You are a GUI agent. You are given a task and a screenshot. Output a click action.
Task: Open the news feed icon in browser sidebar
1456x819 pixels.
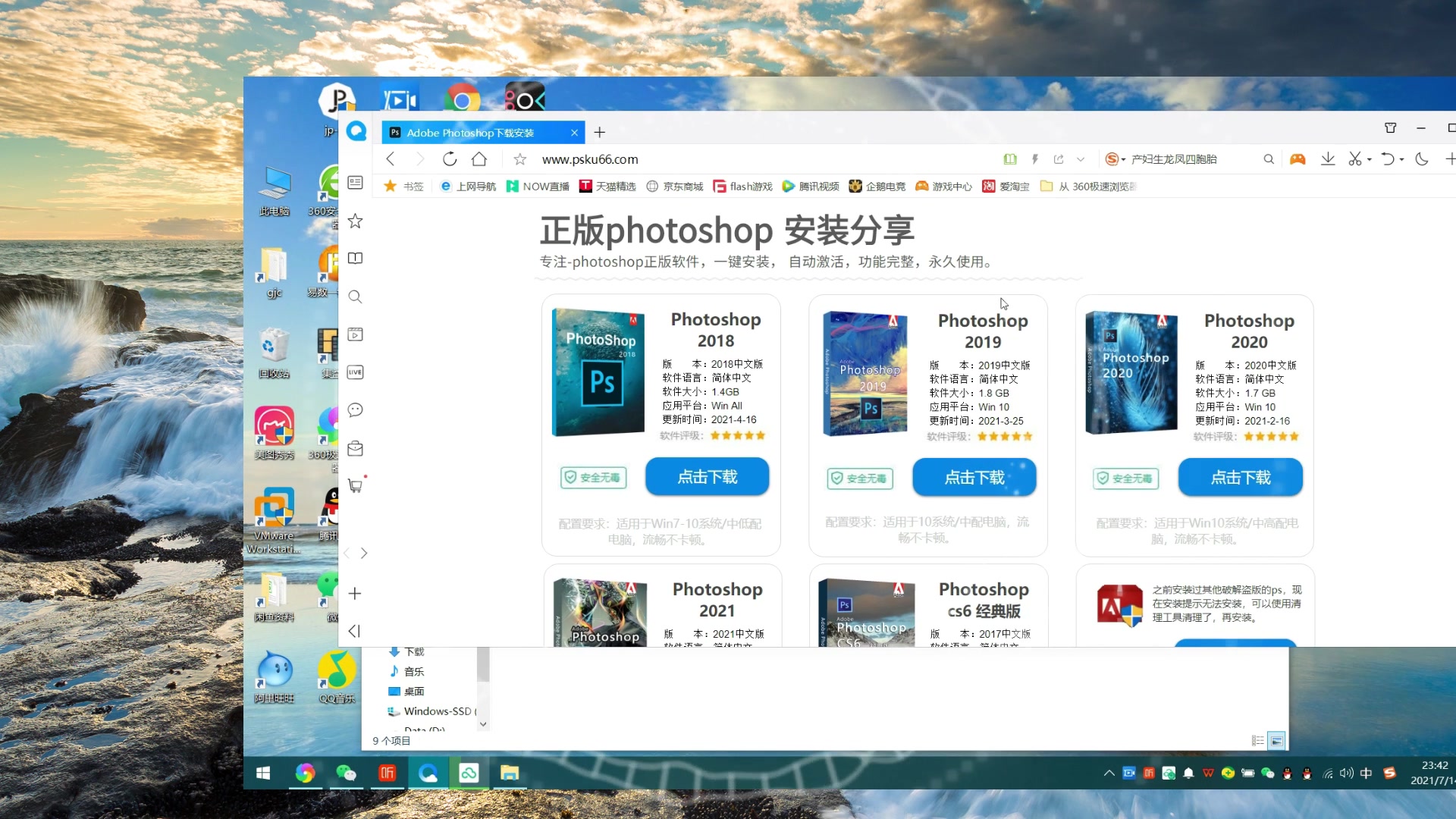point(355,183)
